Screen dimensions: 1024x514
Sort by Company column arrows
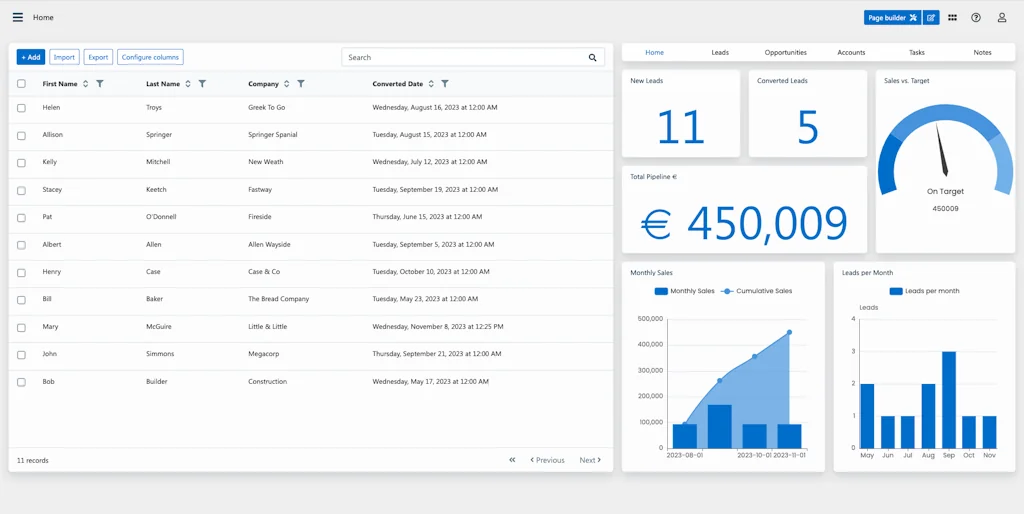287,84
